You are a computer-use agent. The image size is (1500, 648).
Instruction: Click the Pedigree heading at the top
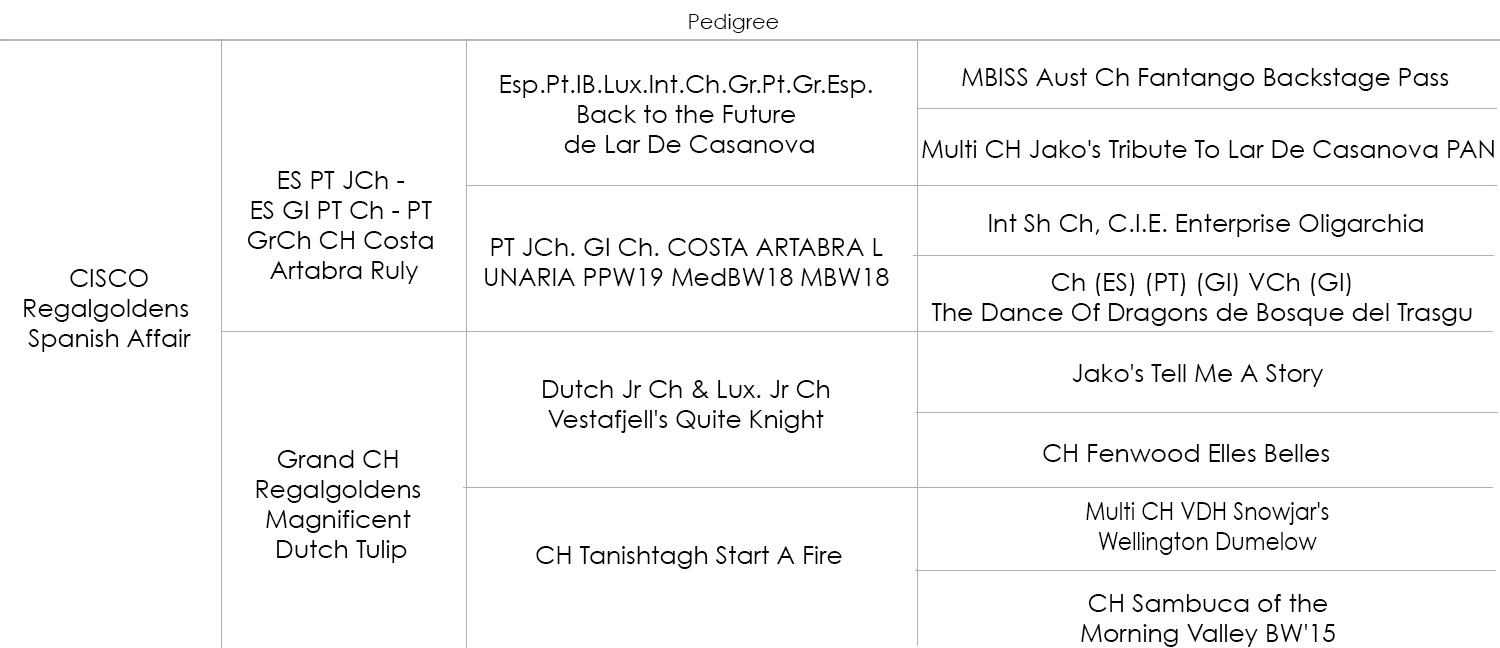point(732,22)
